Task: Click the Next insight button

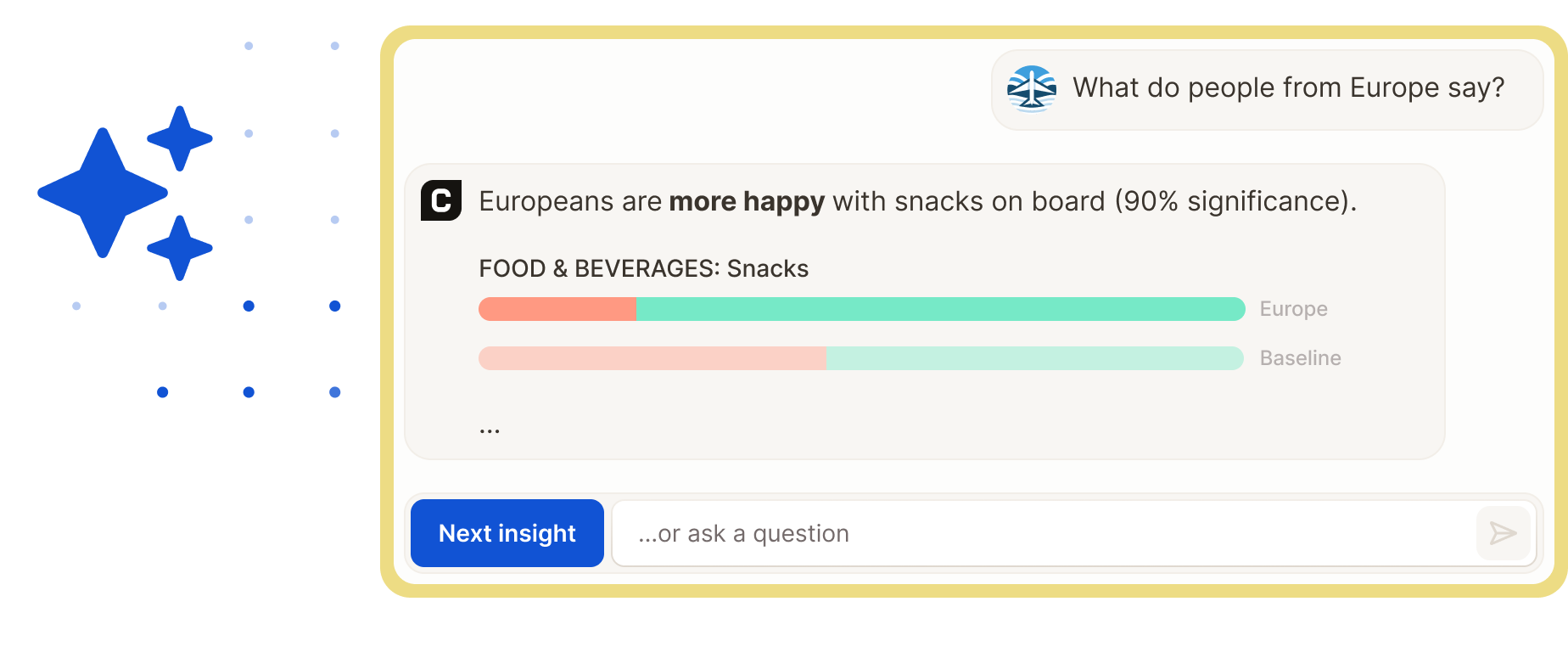Action: tap(507, 533)
